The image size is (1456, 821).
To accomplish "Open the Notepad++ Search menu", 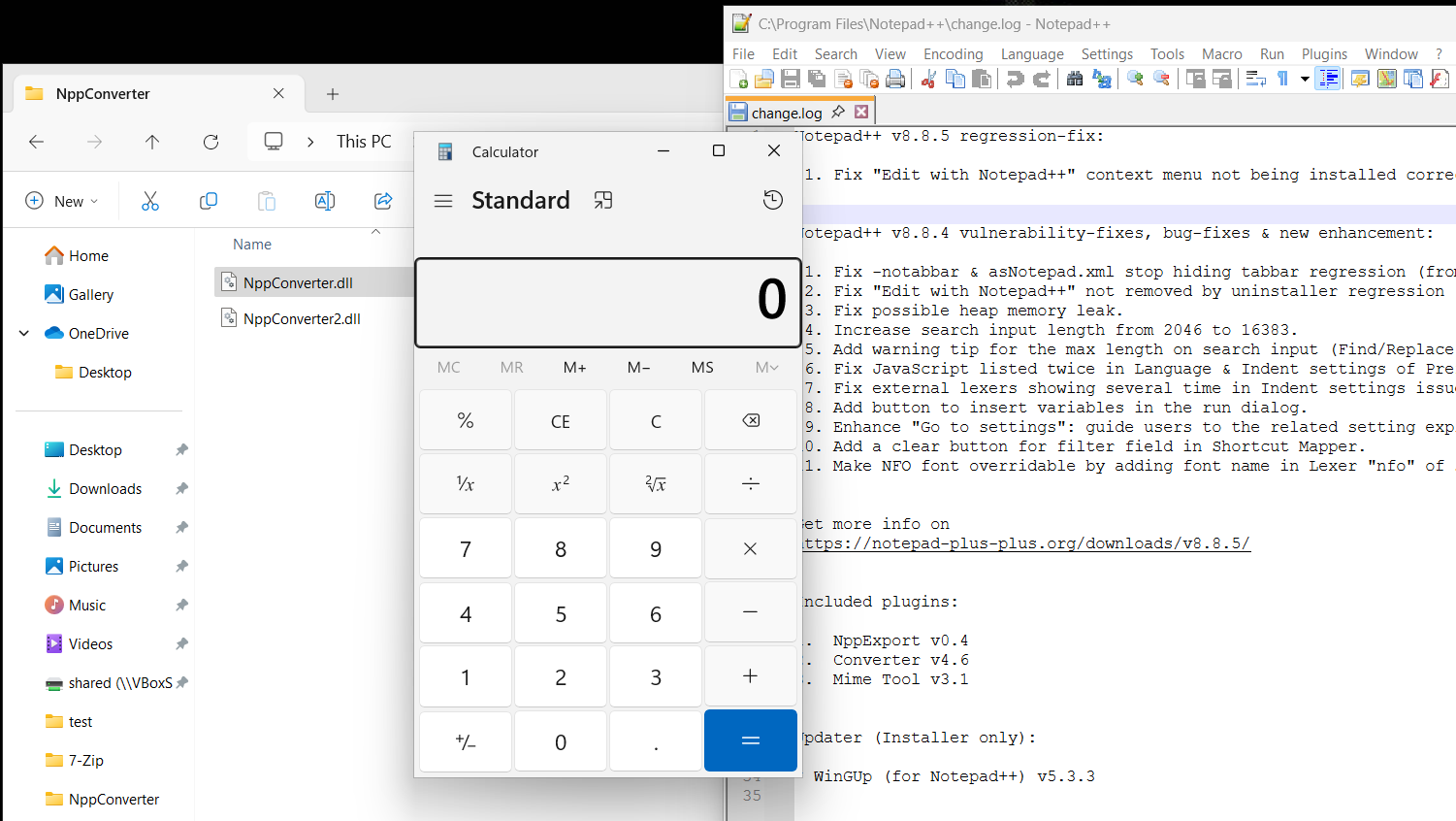I will pyautogui.click(x=836, y=54).
